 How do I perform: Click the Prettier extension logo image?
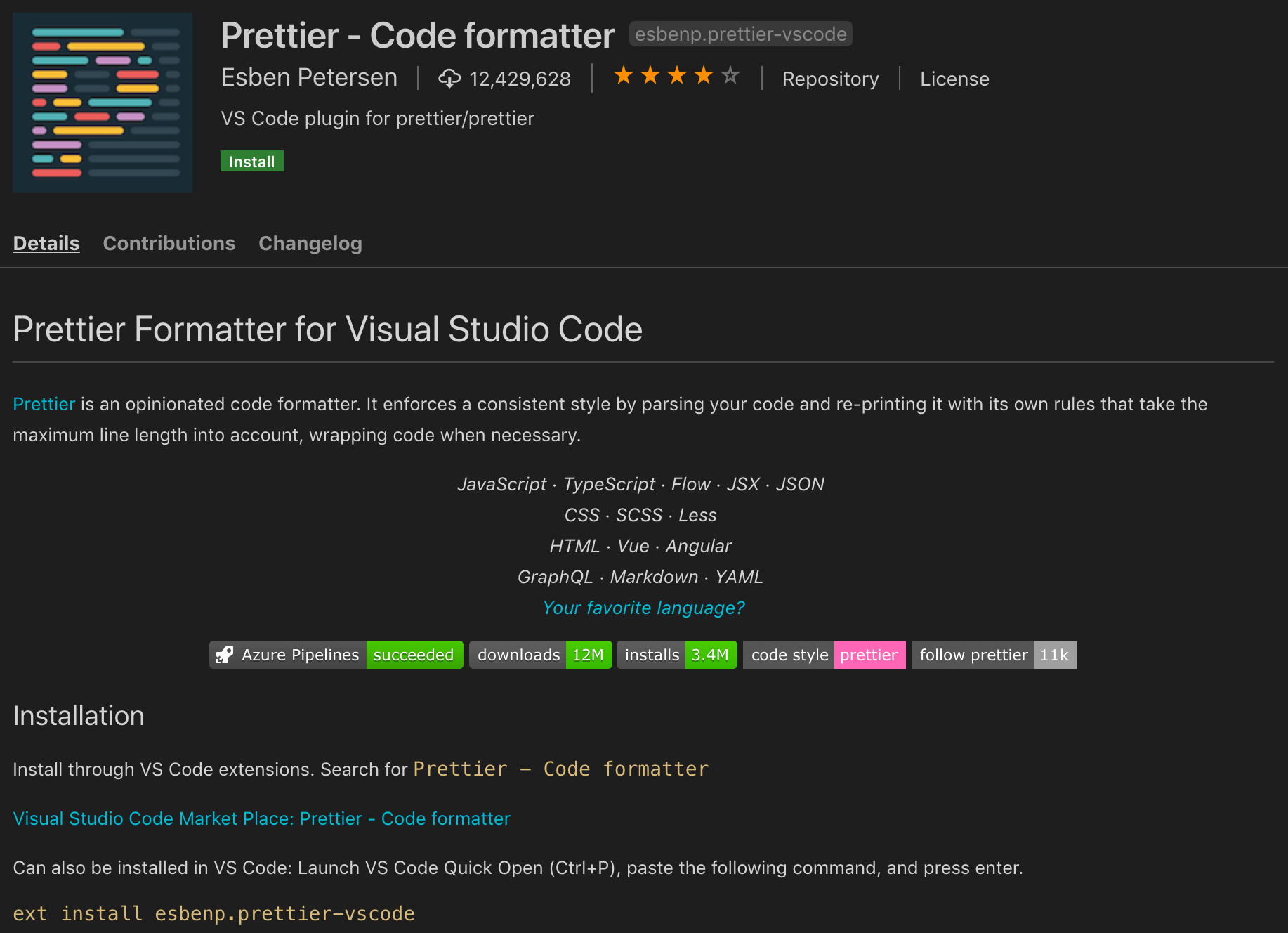103,103
